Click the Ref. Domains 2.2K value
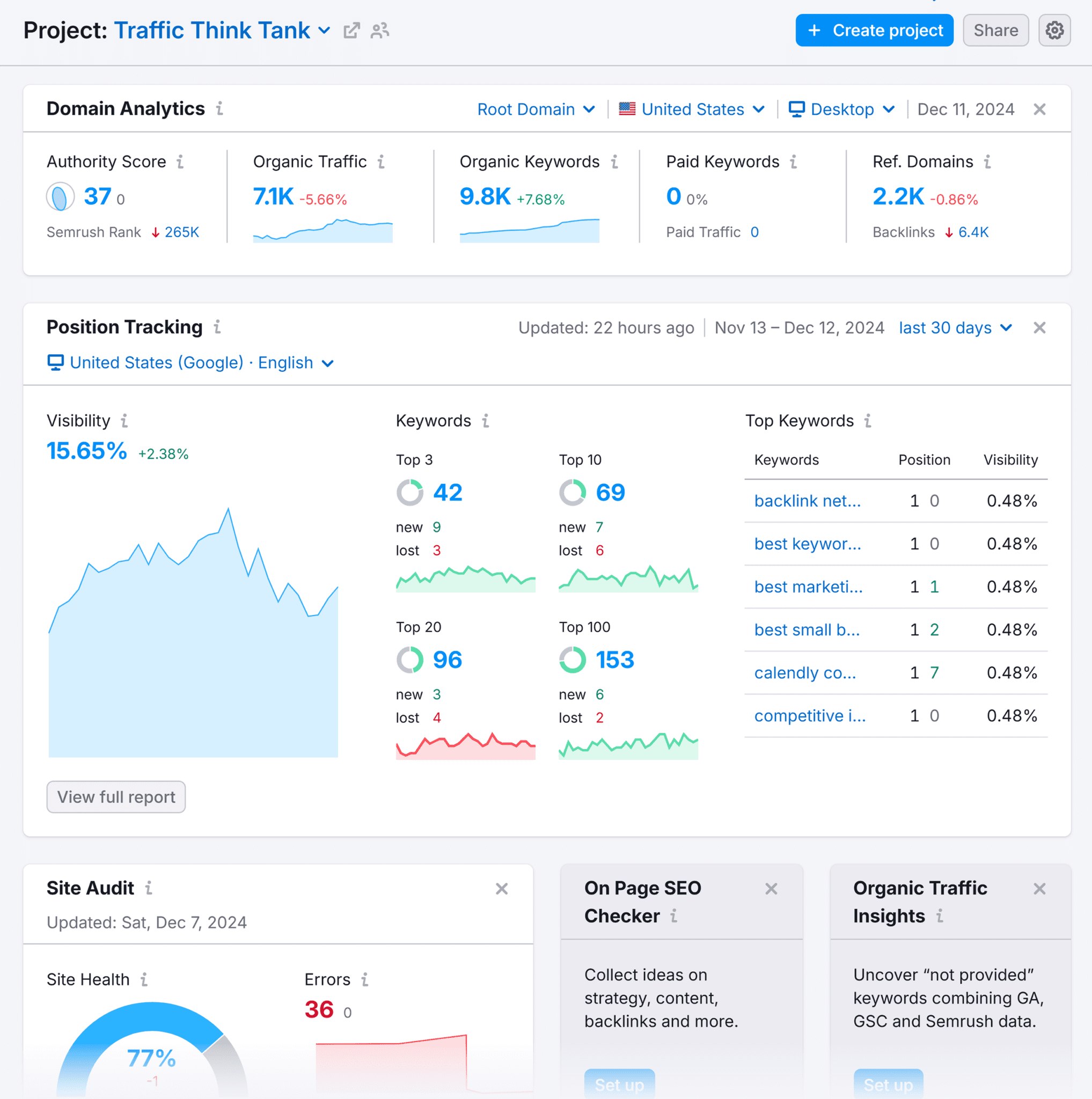This screenshot has width=1092, height=1099. [898, 197]
